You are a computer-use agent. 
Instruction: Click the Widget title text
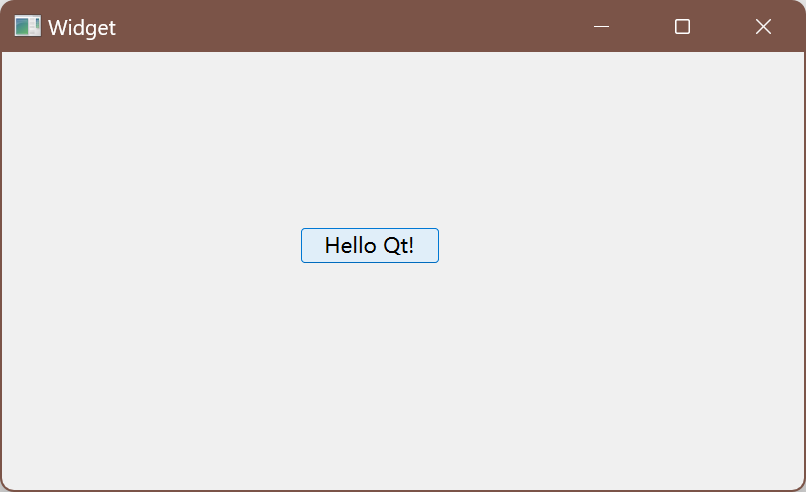coord(82,28)
